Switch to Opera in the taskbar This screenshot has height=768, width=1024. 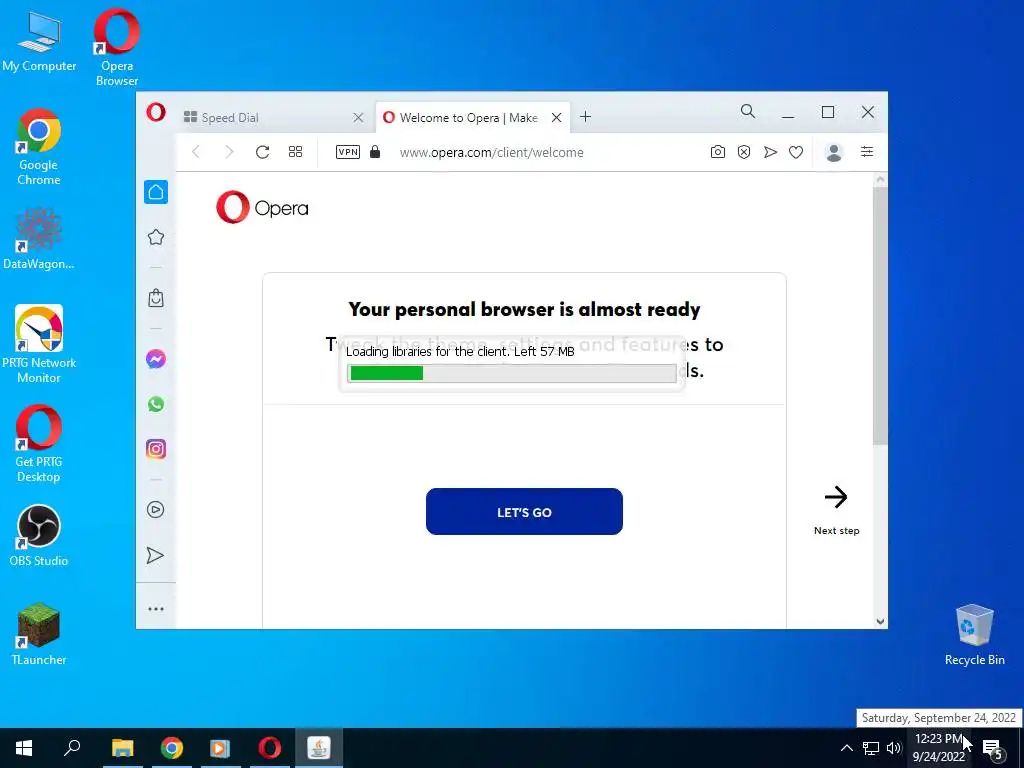(x=269, y=748)
